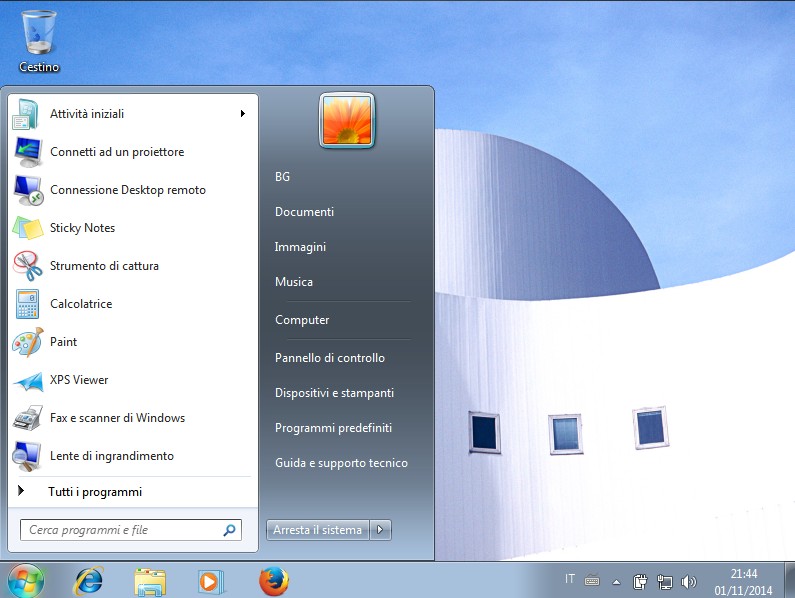Click the Connessione Desktop remoto icon
The height and width of the screenshot is (598, 795).
pyautogui.click(x=28, y=190)
